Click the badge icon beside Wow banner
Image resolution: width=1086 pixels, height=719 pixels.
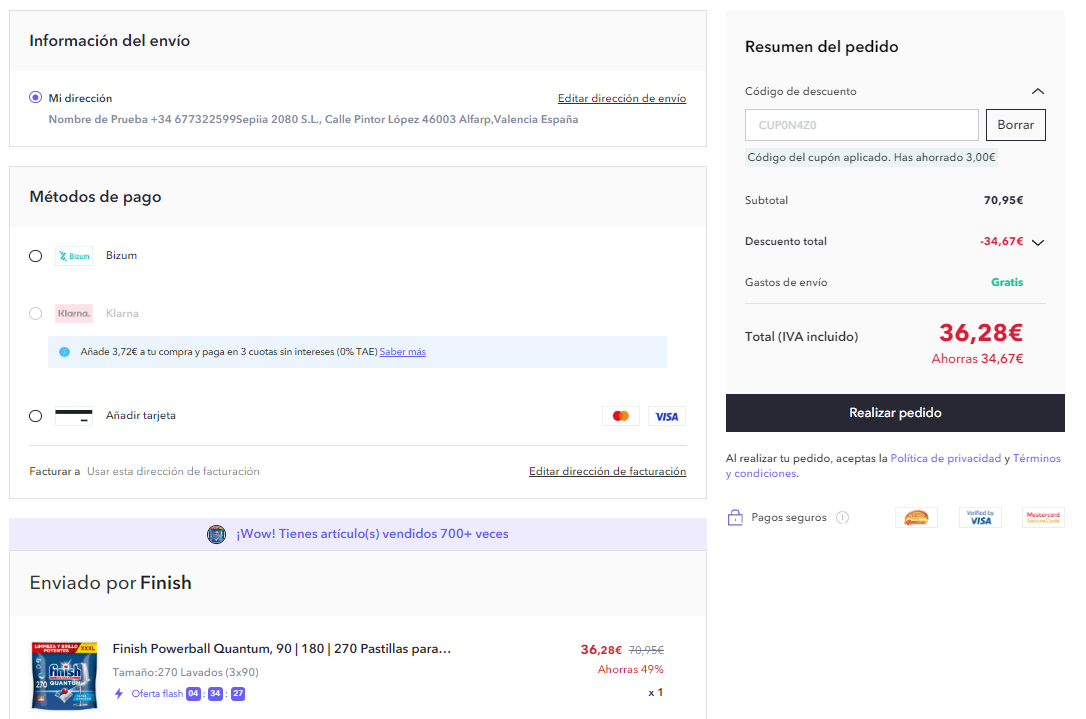(217, 535)
